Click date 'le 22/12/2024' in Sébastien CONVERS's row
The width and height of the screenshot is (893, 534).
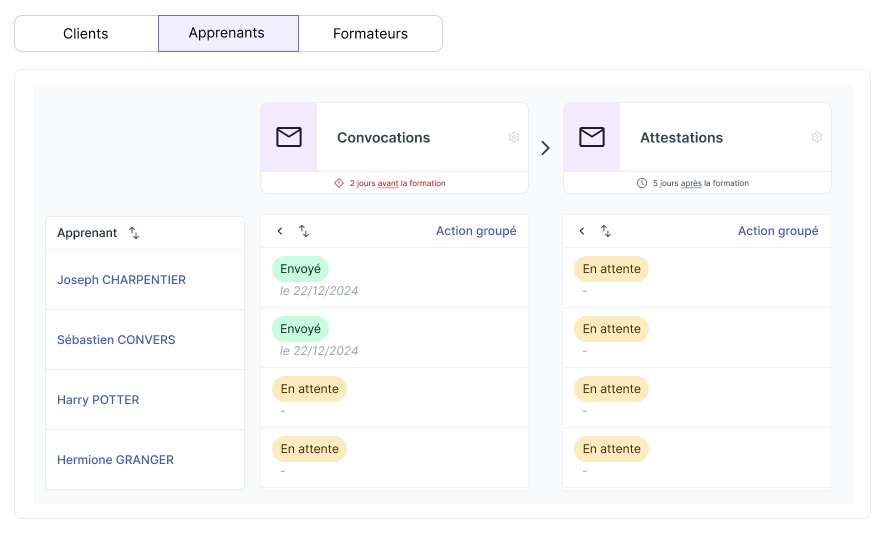319,351
